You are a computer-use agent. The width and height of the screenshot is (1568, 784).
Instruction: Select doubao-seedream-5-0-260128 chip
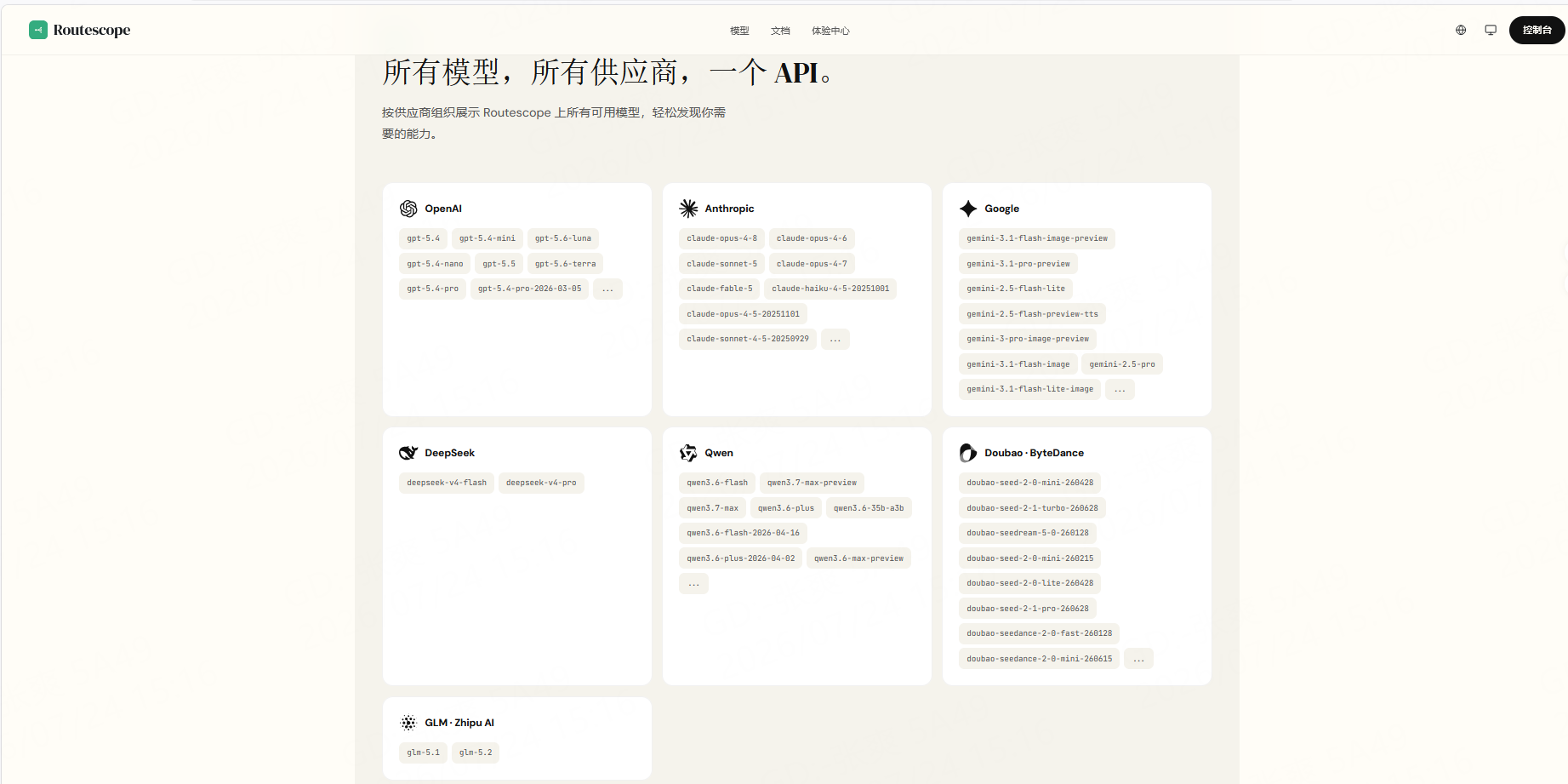pos(1028,533)
